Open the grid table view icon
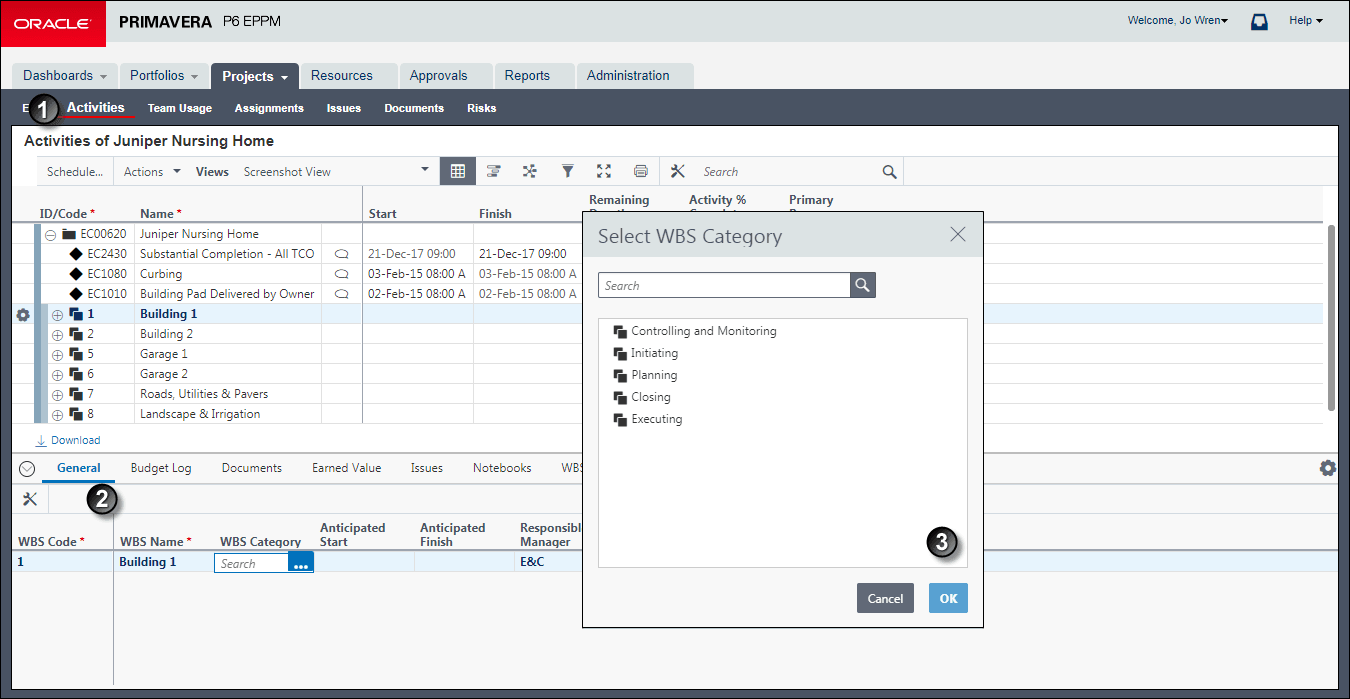 457,171
